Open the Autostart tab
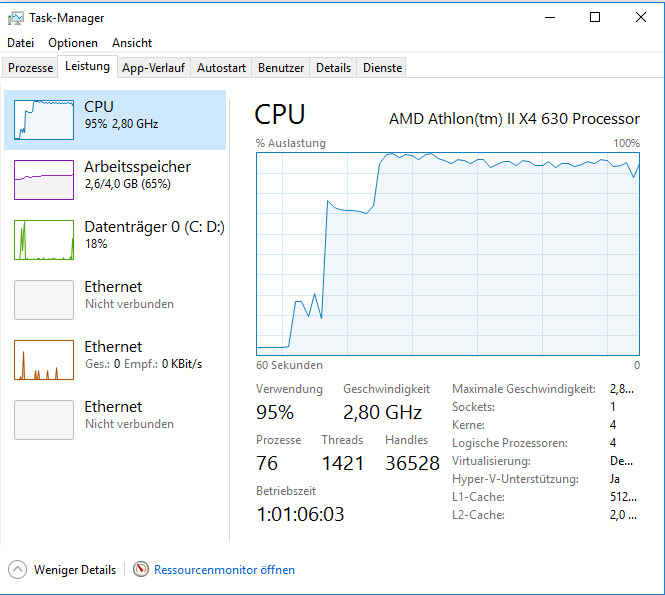Screen dimensions: 665x595 [221, 68]
